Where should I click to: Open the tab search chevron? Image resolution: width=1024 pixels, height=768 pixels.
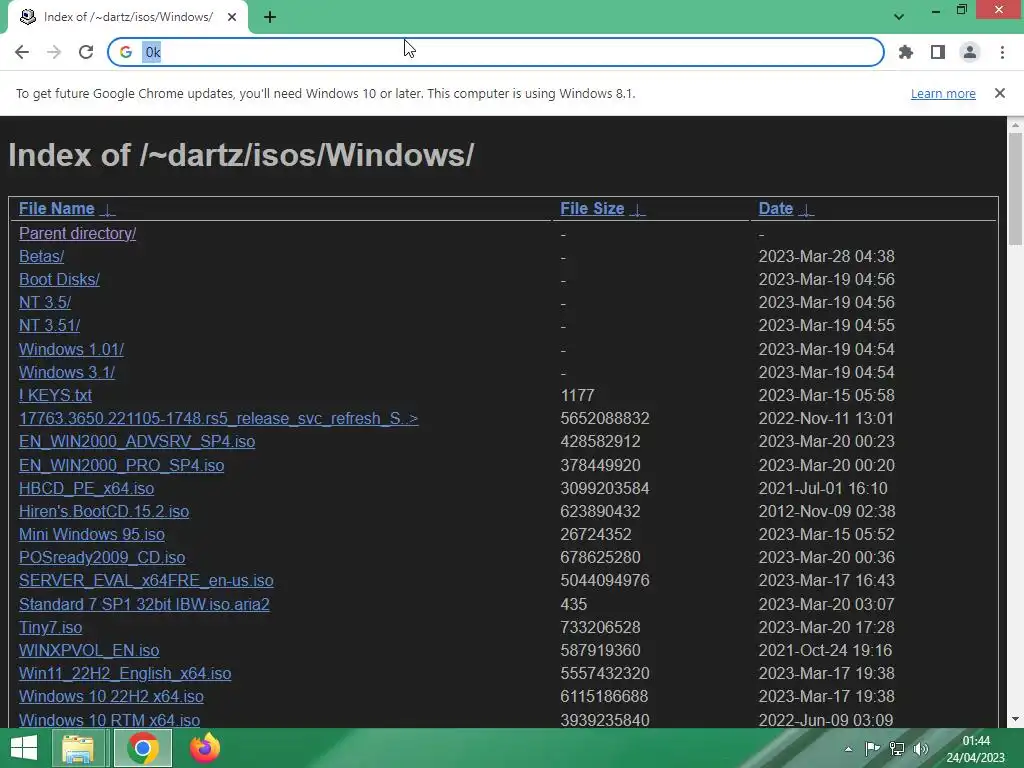click(899, 17)
